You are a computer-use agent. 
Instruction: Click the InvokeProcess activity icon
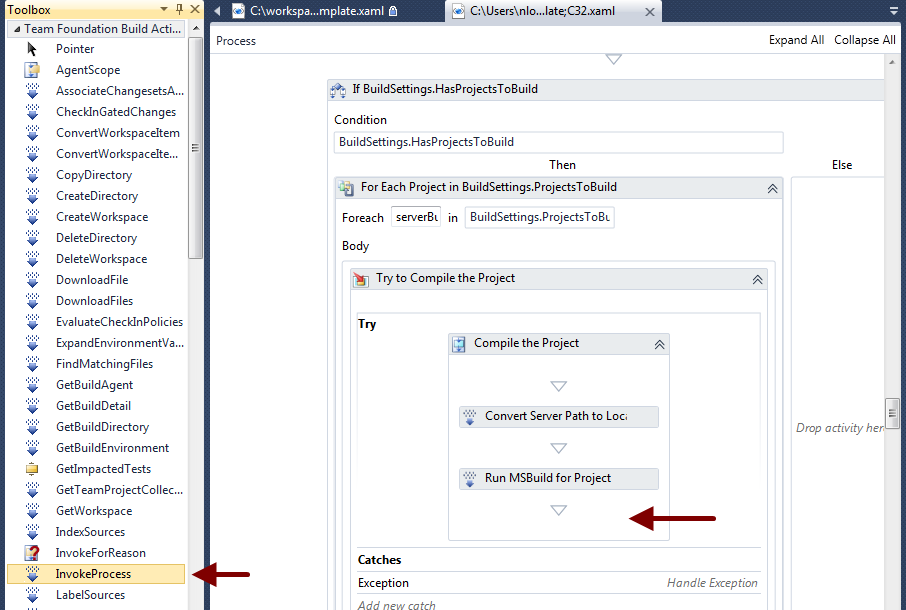tap(32, 574)
